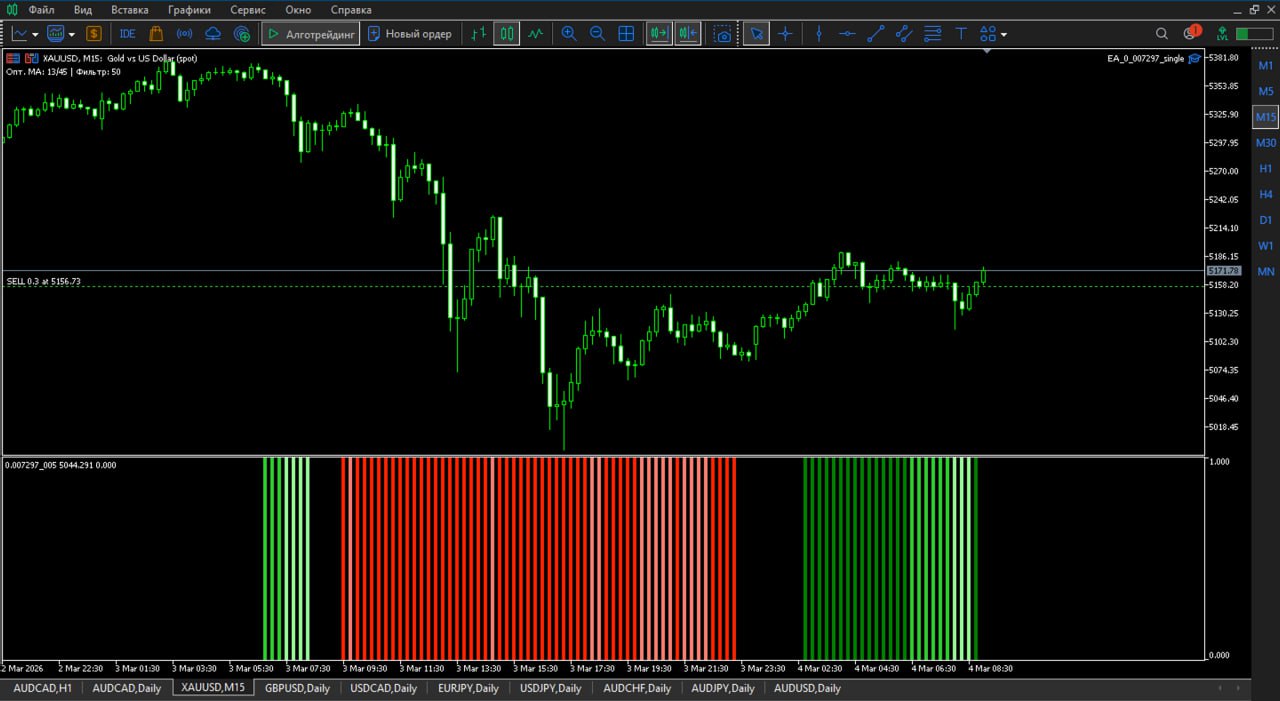This screenshot has width=1280, height=701.
Task: Open the chart profiles dropdown
Action: click(x=72, y=33)
